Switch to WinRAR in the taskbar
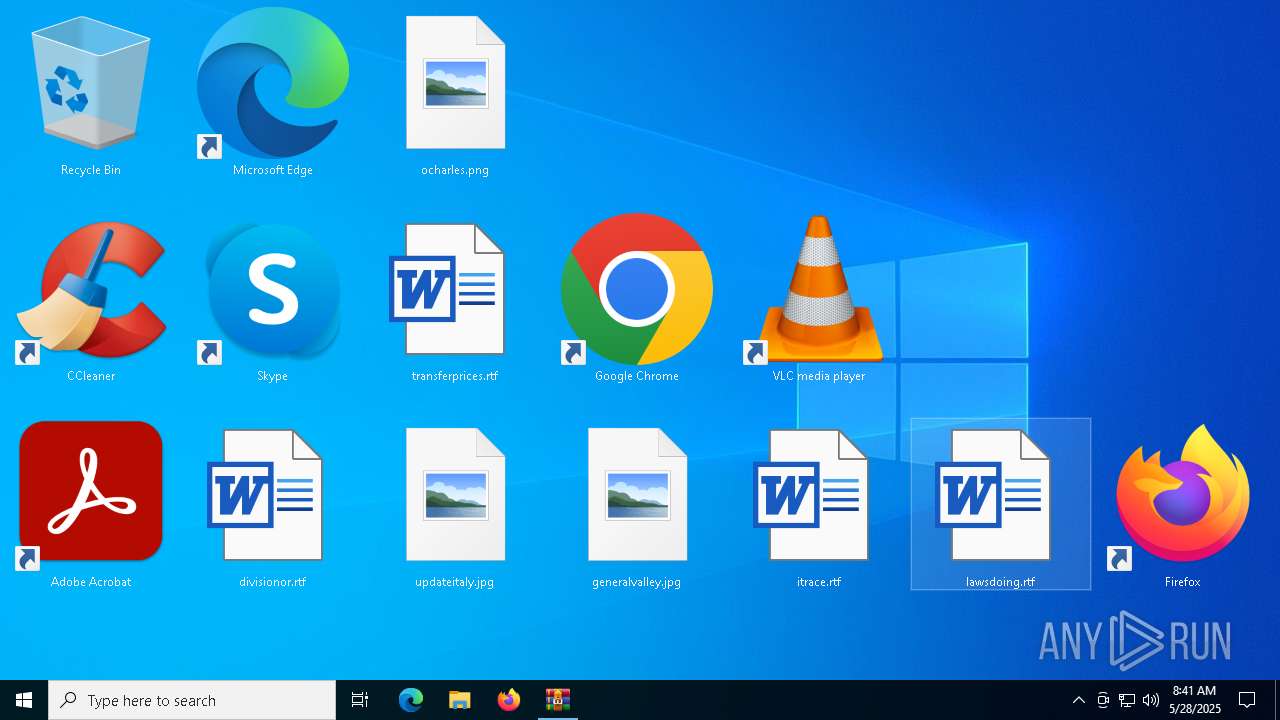Image resolution: width=1280 pixels, height=720 pixels. (558, 700)
